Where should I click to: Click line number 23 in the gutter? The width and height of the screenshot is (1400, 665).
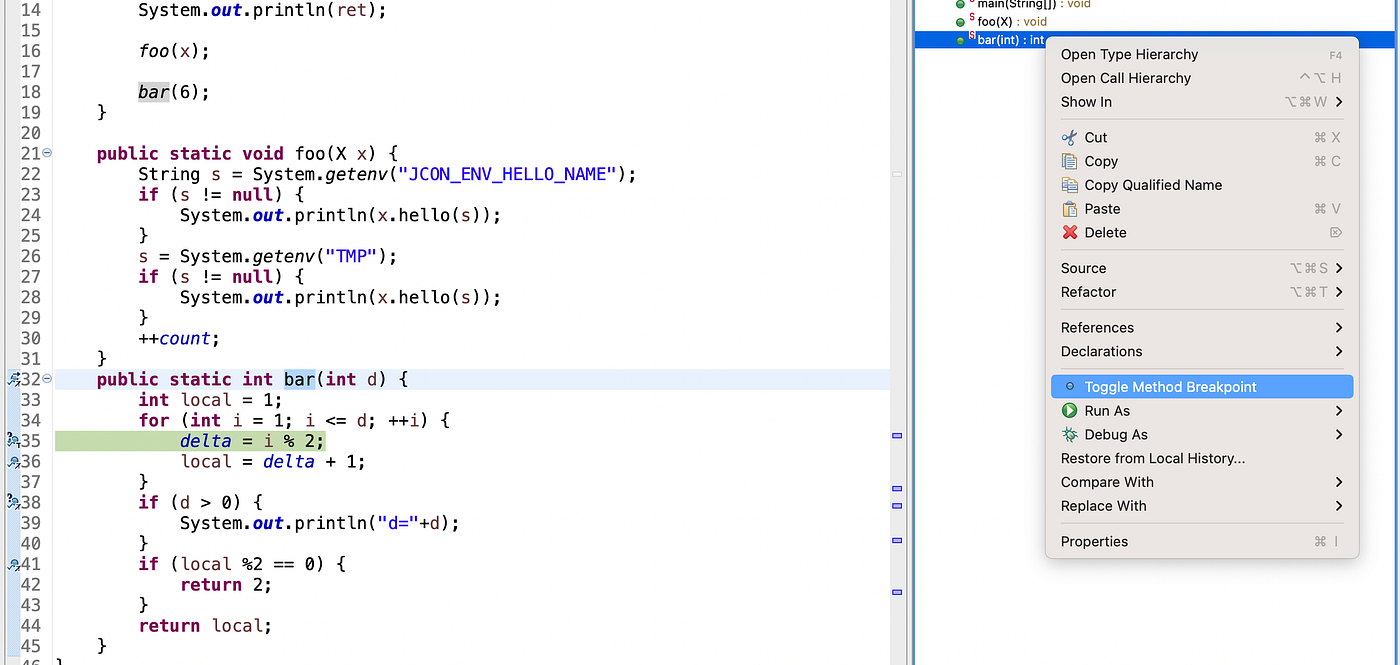30,195
